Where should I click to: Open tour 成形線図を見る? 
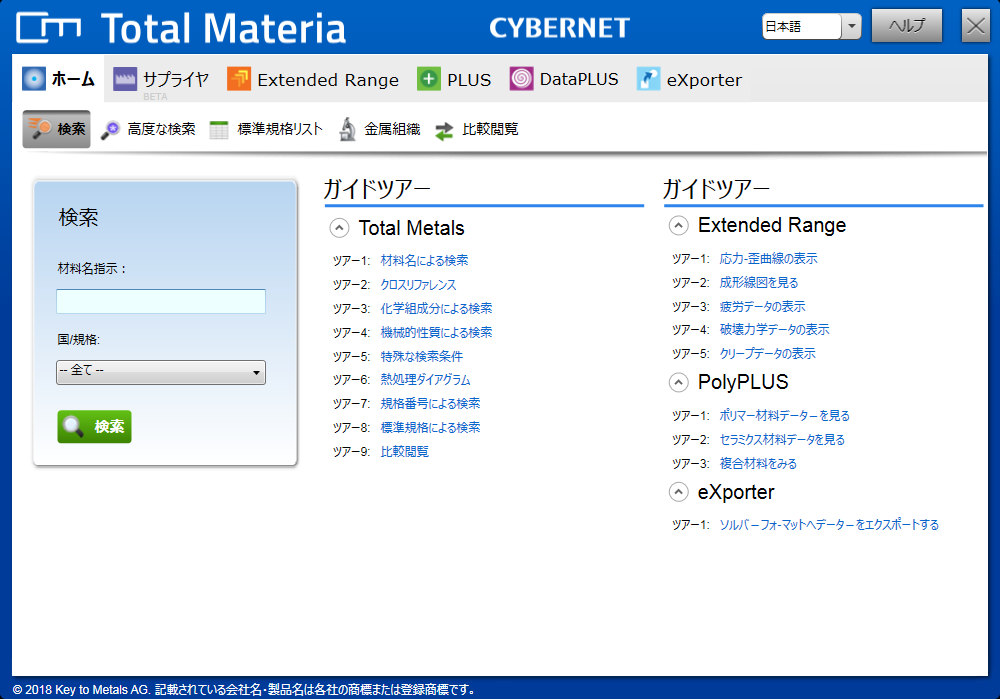click(759, 283)
